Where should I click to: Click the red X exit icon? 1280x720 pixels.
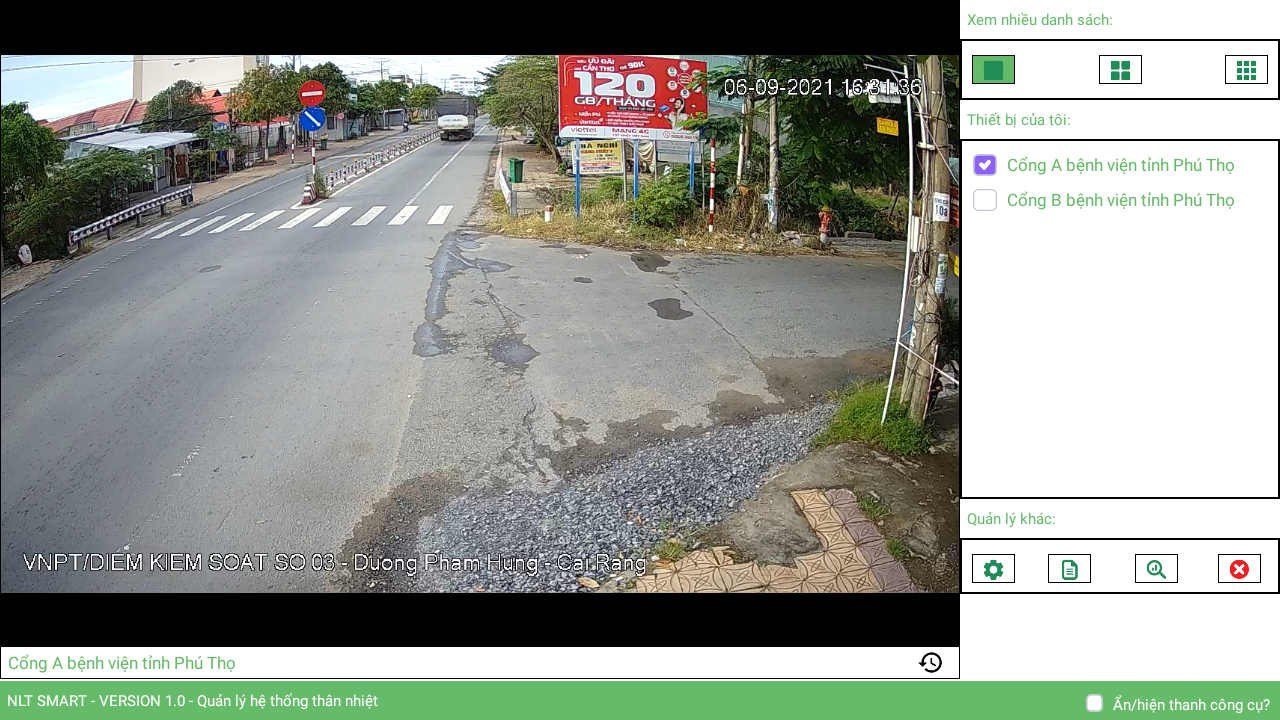point(1239,569)
